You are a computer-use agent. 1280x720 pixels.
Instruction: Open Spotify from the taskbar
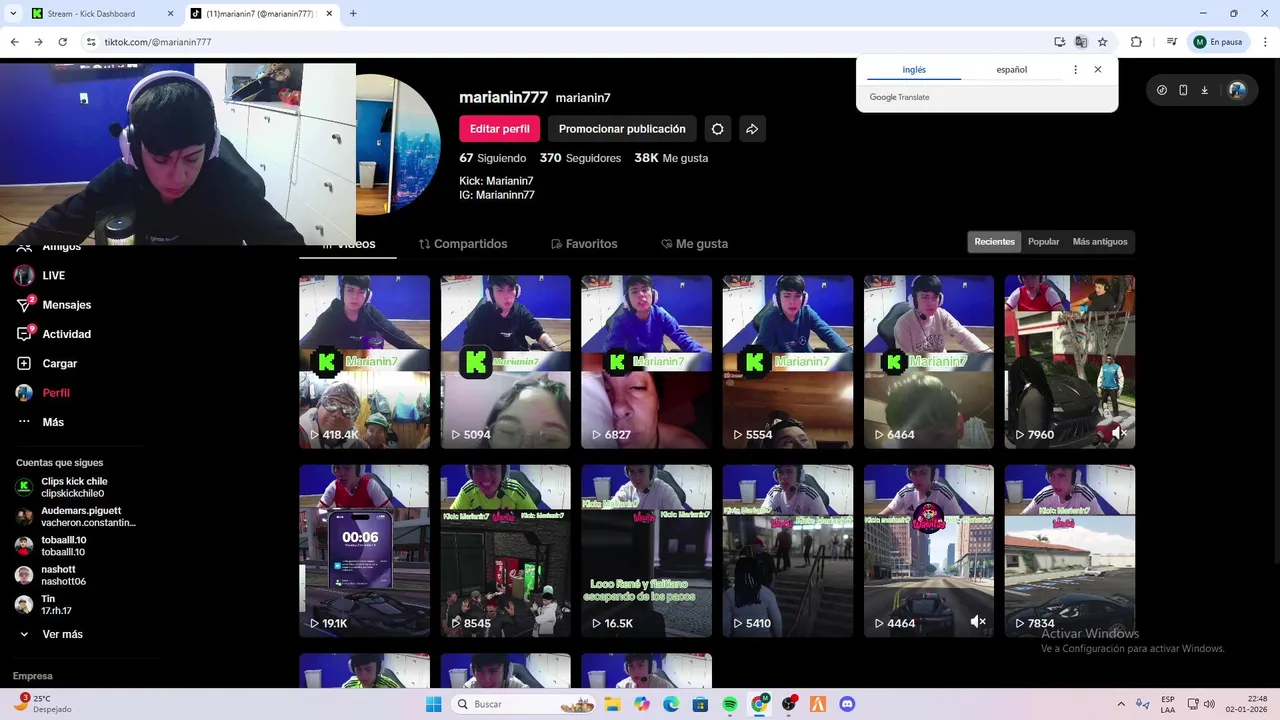click(730, 704)
